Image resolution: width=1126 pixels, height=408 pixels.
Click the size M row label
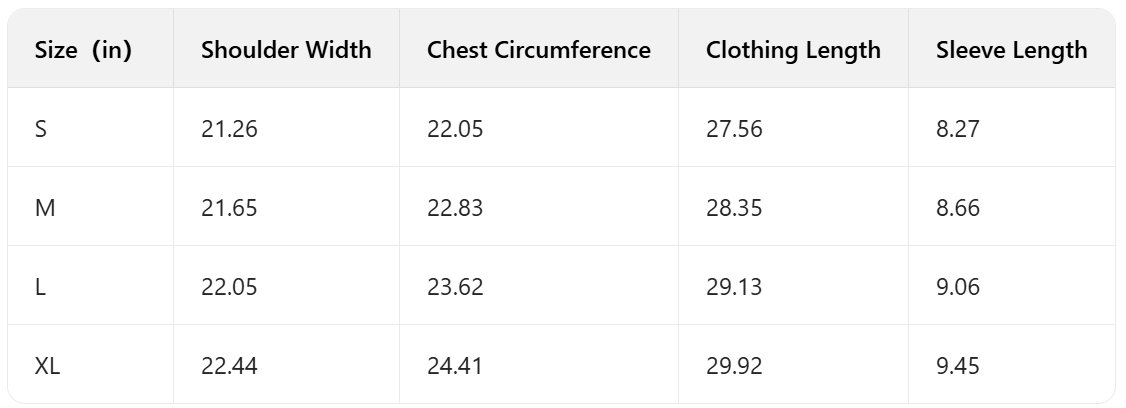[x=44, y=208]
